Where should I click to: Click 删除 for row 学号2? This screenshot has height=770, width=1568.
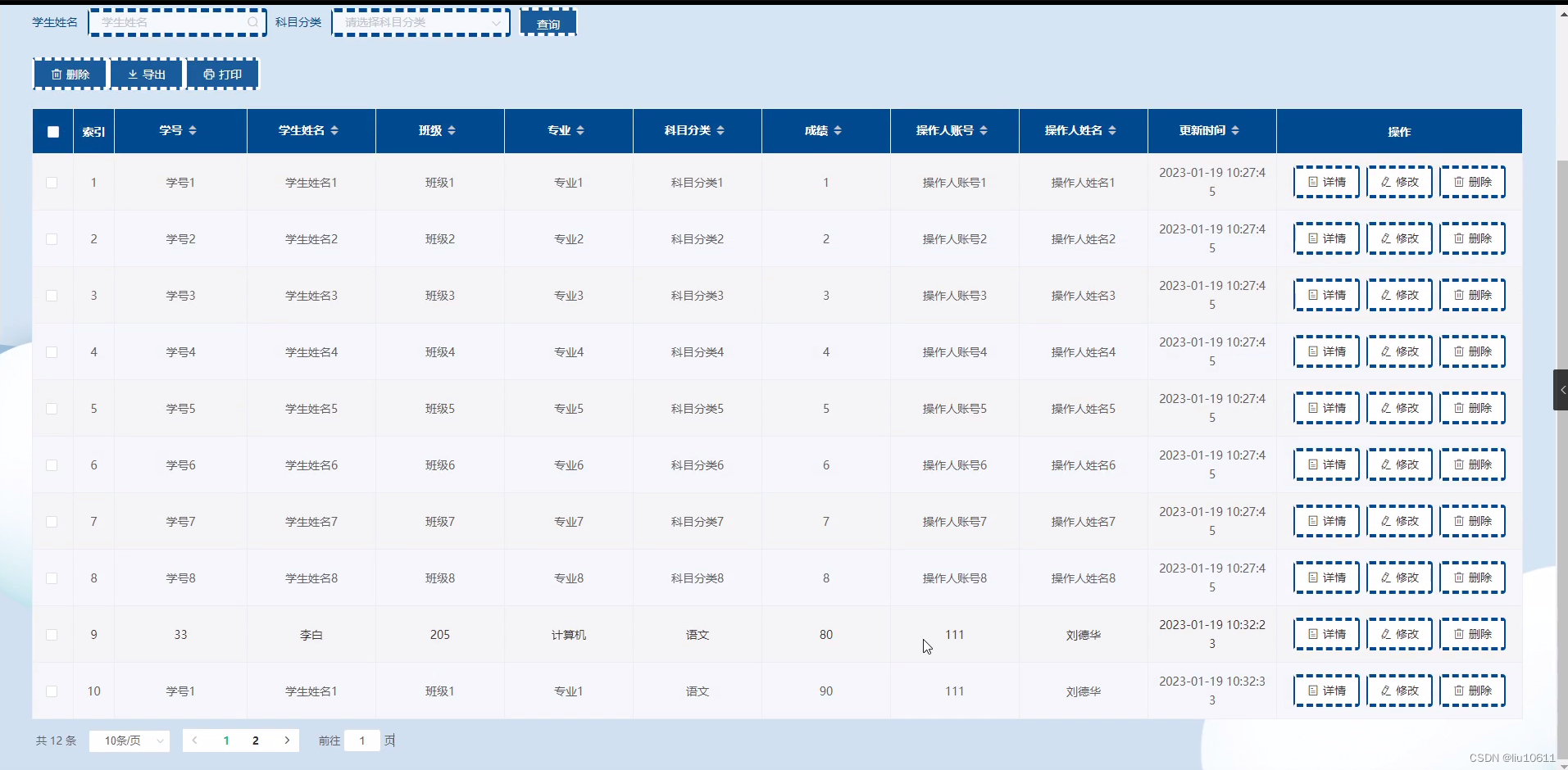(x=1473, y=238)
